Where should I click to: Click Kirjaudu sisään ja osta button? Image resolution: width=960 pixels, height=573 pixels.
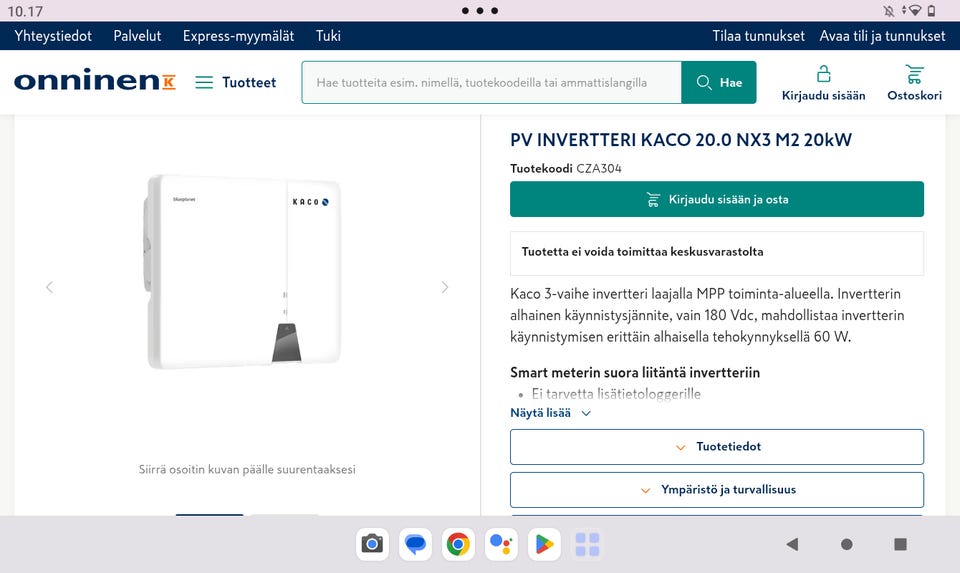pos(716,199)
